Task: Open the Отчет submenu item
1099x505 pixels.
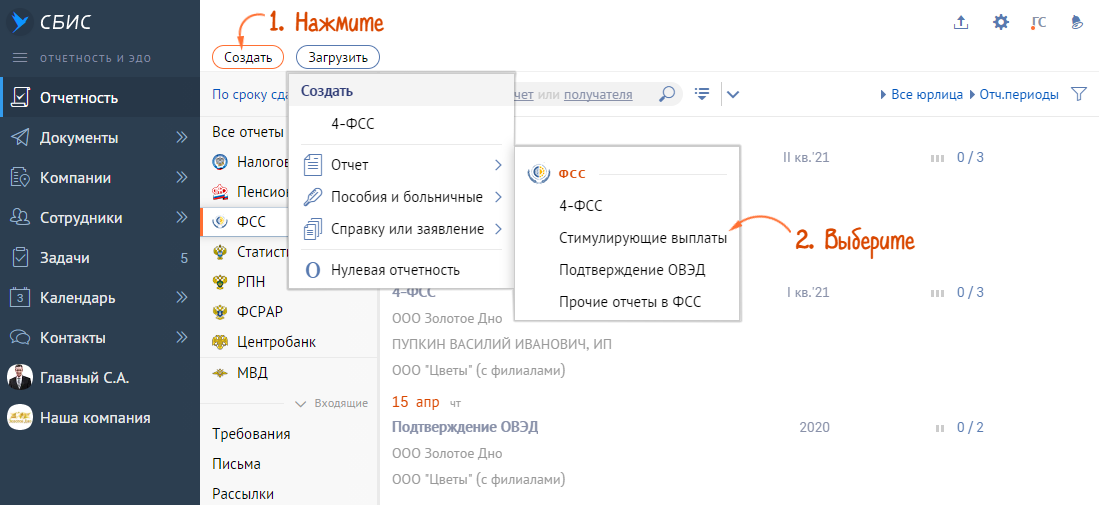Action: tap(402, 165)
